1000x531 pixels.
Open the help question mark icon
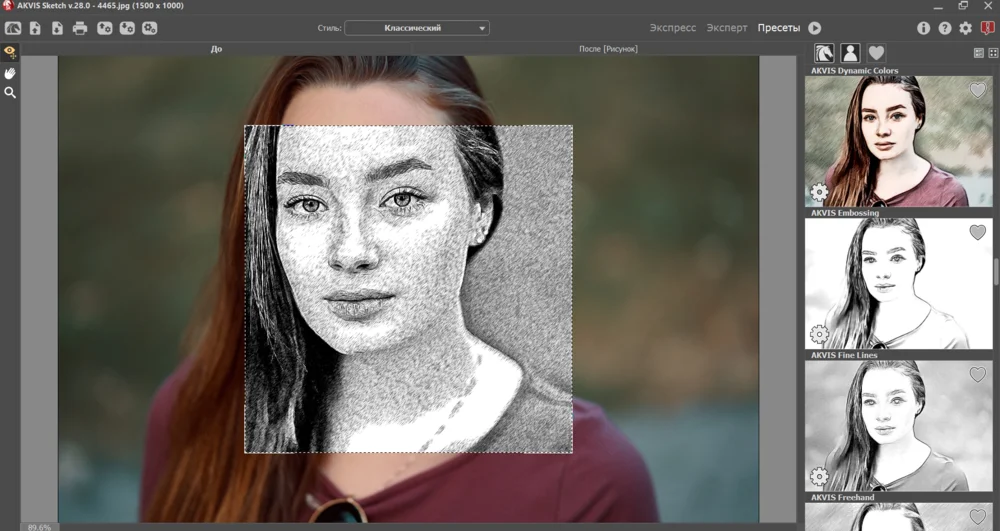click(944, 28)
